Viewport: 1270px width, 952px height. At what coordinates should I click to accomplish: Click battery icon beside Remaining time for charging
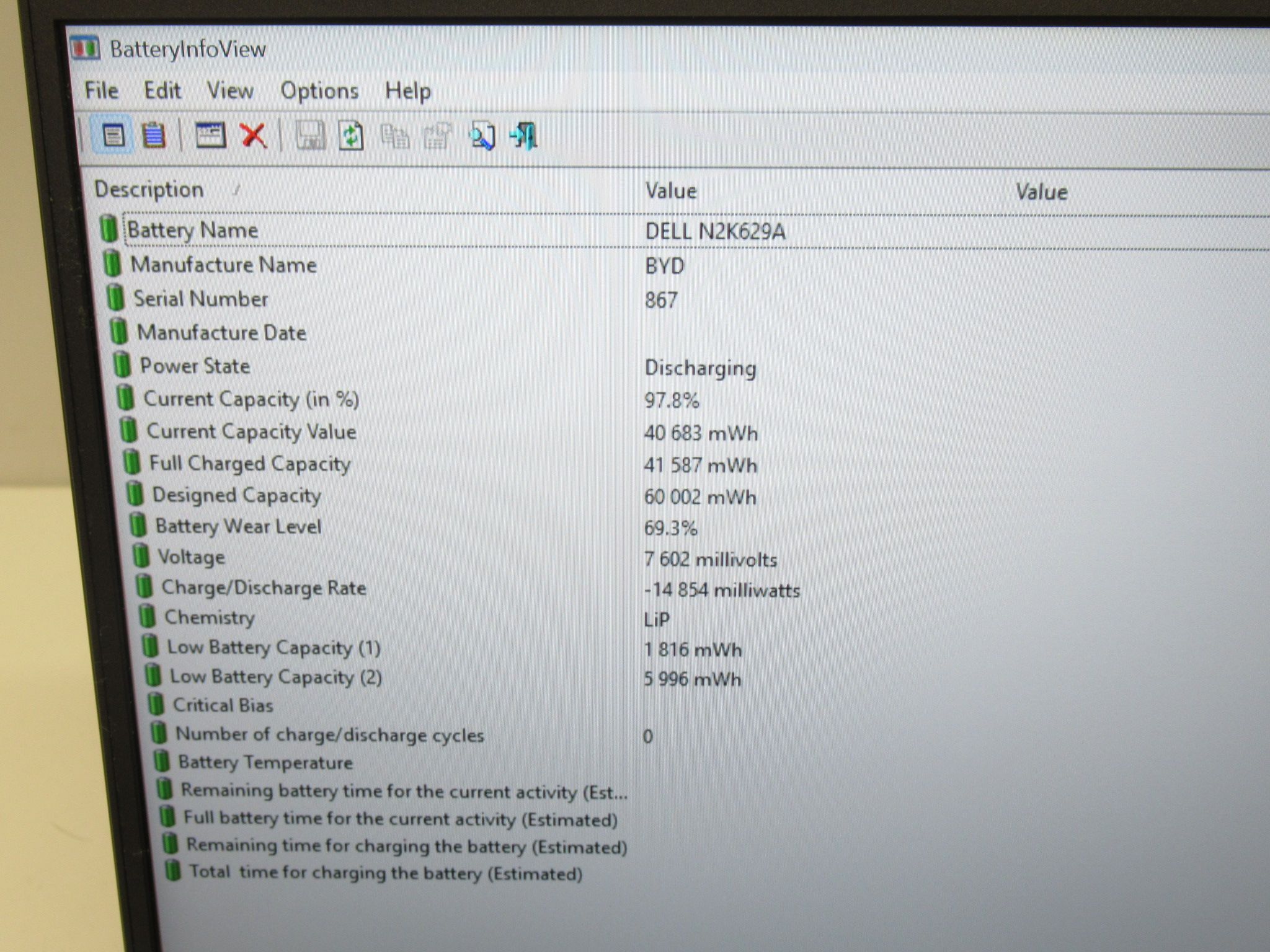click(x=170, y=844)
